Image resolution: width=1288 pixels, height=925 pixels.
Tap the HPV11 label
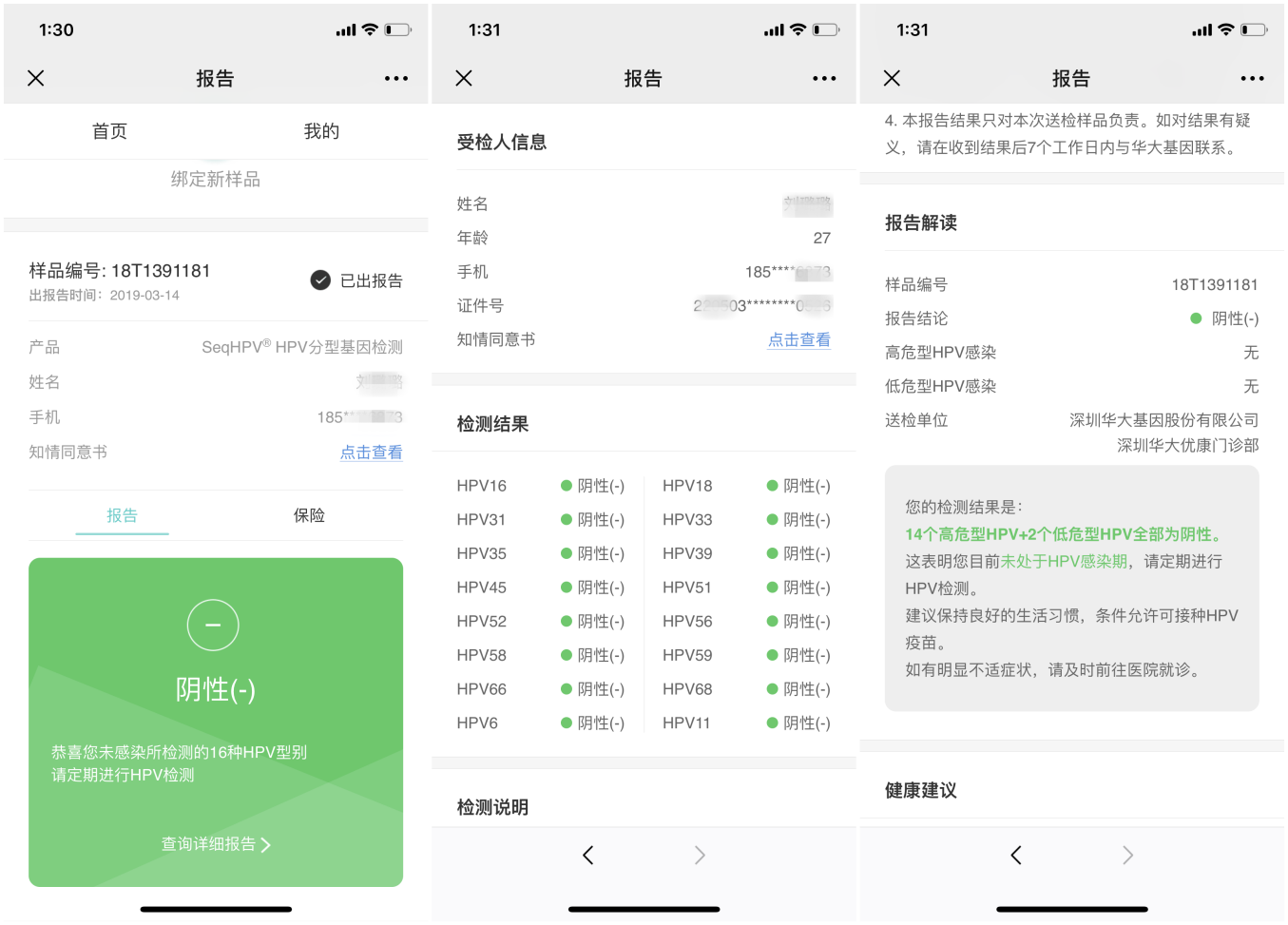(x=686, y=723)
